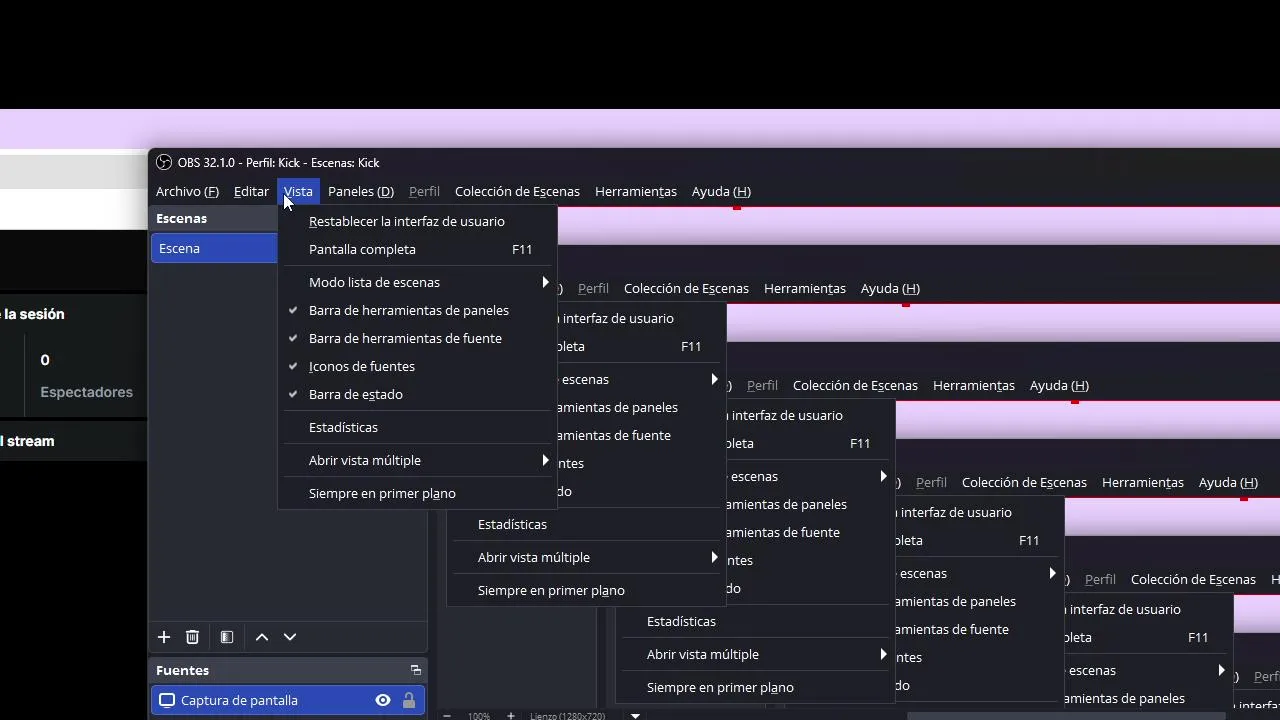
Task: Click the Fuentes panel title
Action: coord(182,670)
